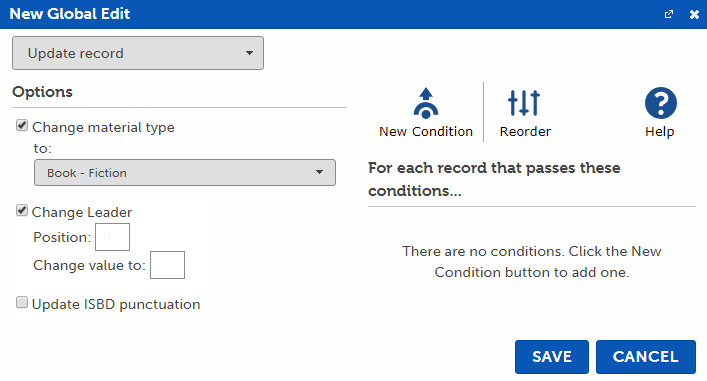Click the Update ISBD punctuation label
The width and height of the screenshot is (707, 381).
coord(116,304)
